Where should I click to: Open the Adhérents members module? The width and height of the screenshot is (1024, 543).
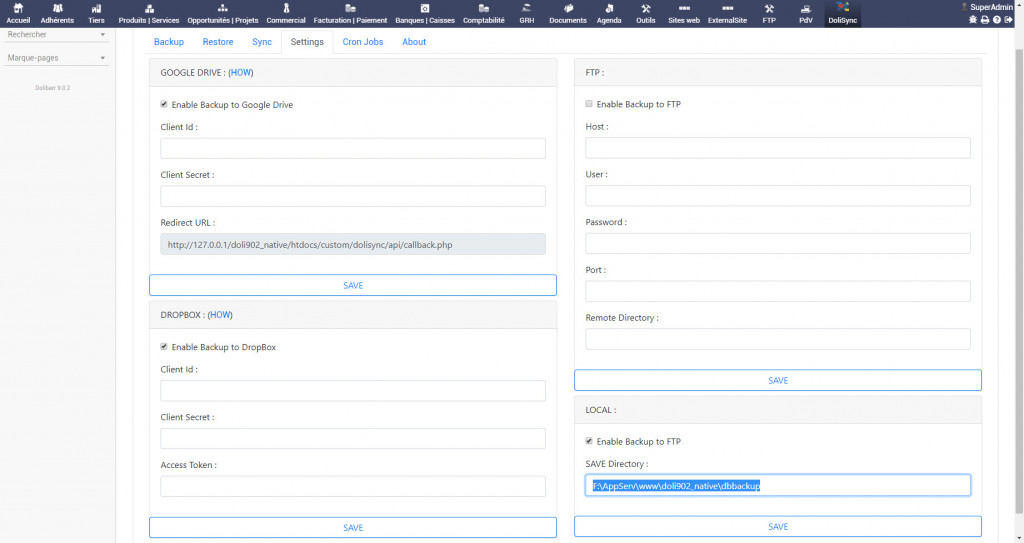[57, 13]
